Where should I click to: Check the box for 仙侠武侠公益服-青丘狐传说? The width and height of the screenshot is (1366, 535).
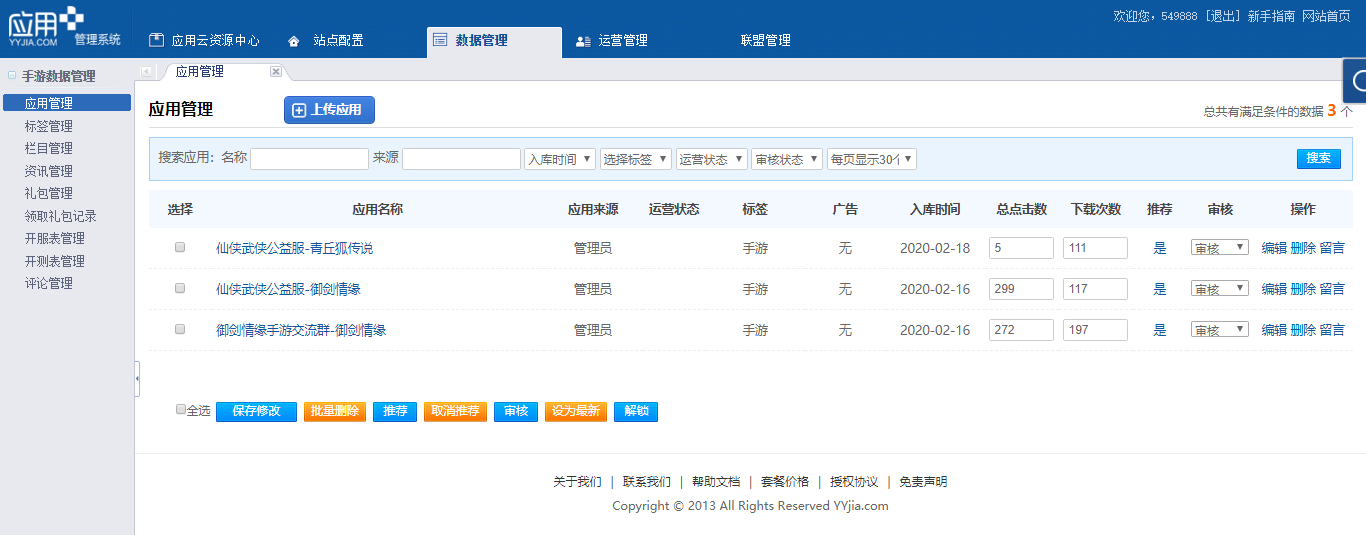click(180, 247)
